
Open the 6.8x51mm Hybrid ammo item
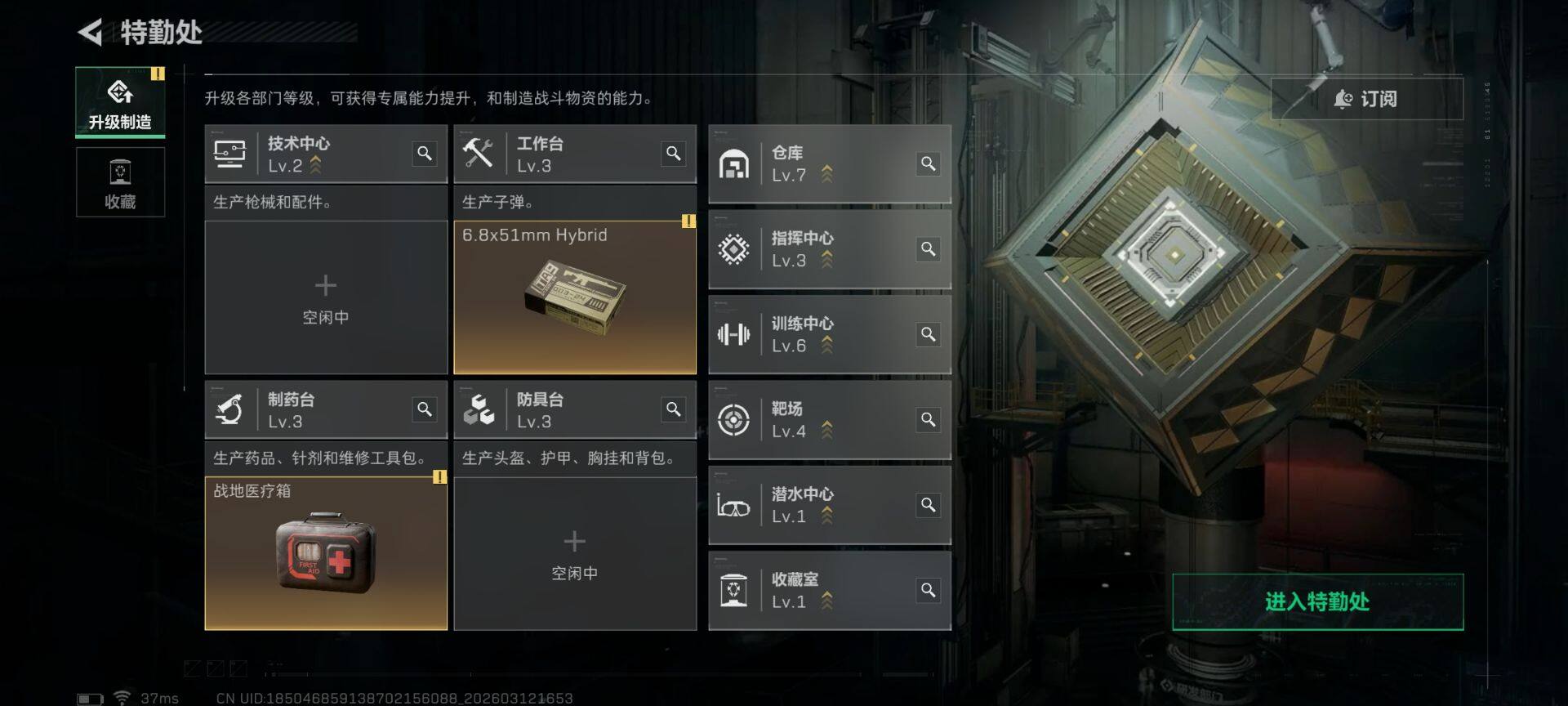point(575,297)
